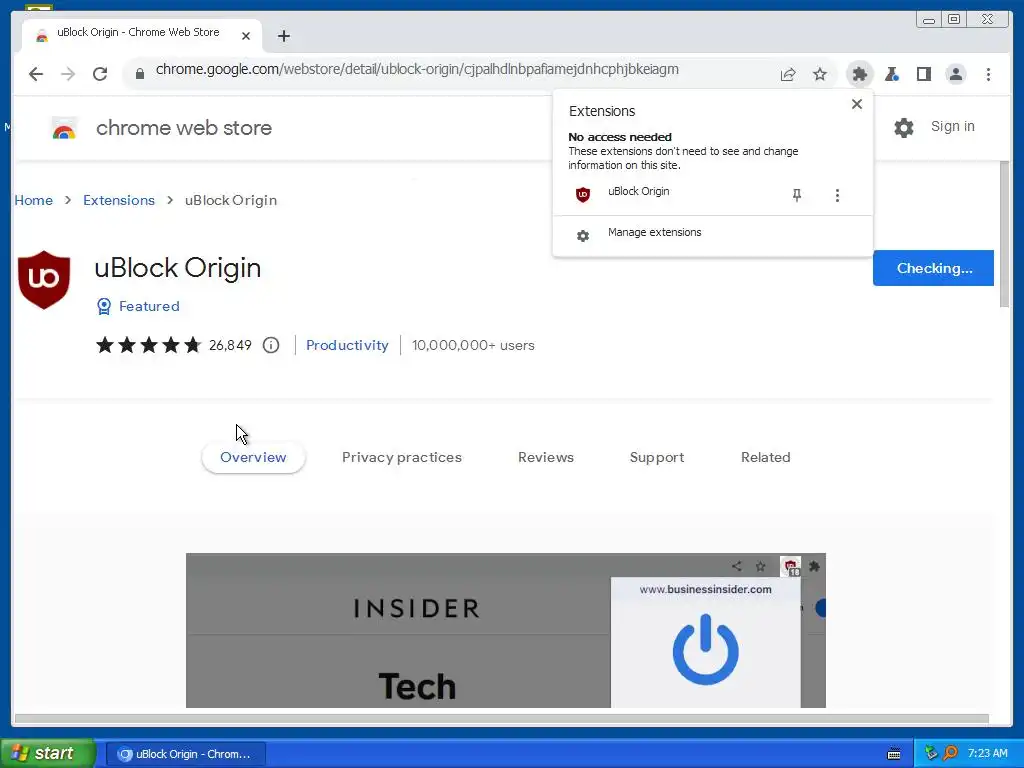The height and width of the screenshot is (768, 1024).
Task: Click the address bar URL
Action: point(417,69)
